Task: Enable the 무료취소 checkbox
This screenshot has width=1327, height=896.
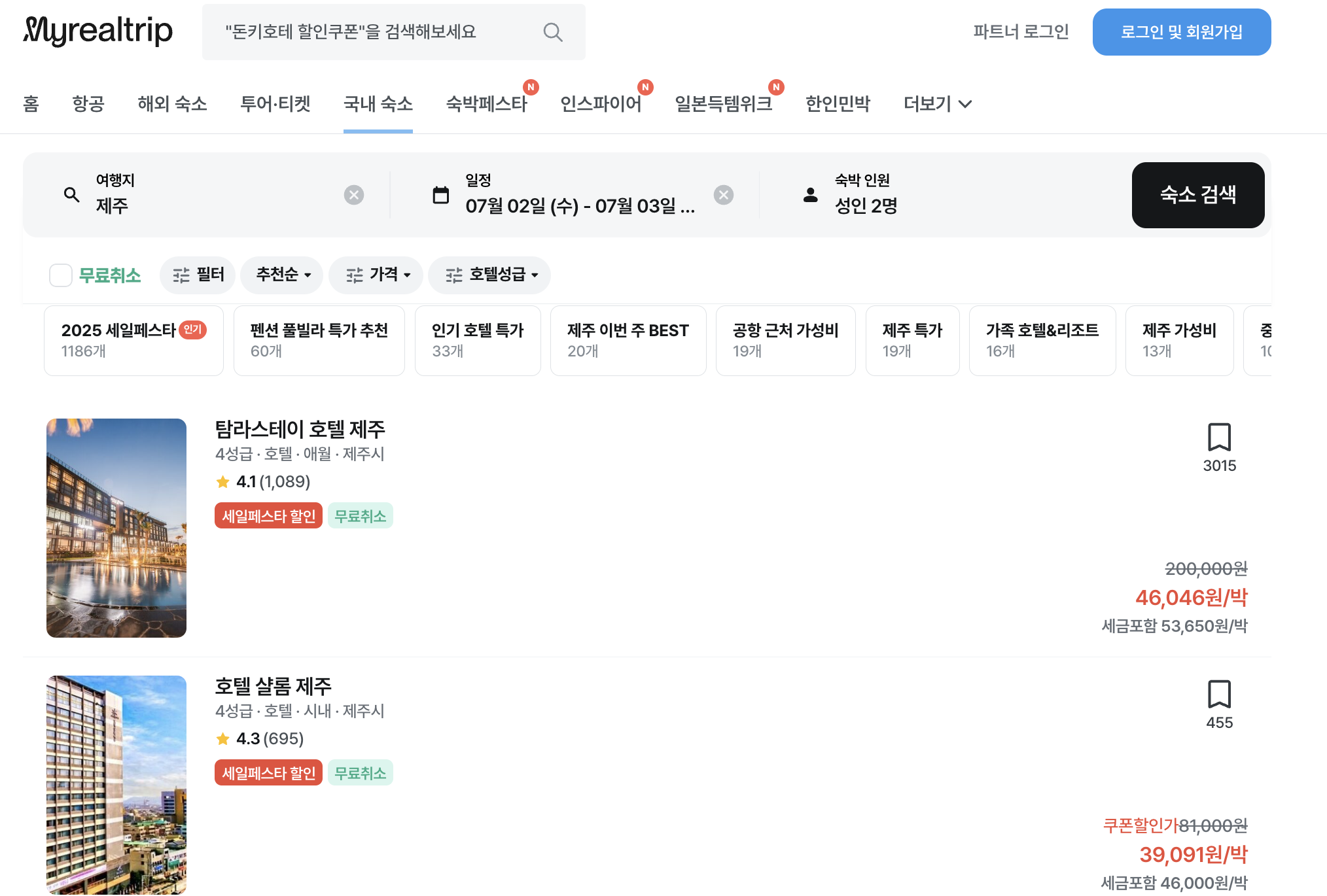Action: point(61,275)
